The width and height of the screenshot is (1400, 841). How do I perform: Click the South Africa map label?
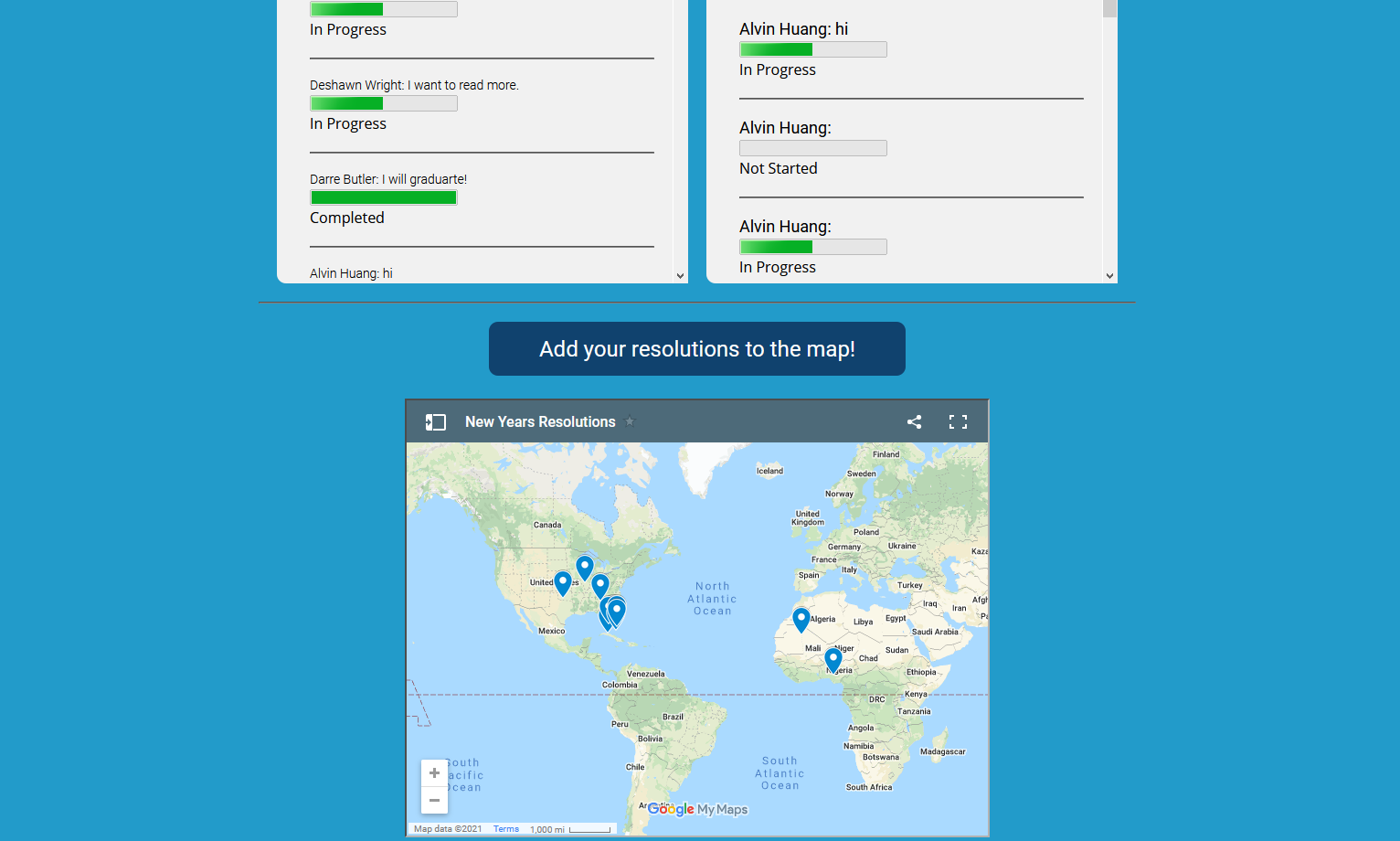tap(869, 787)
